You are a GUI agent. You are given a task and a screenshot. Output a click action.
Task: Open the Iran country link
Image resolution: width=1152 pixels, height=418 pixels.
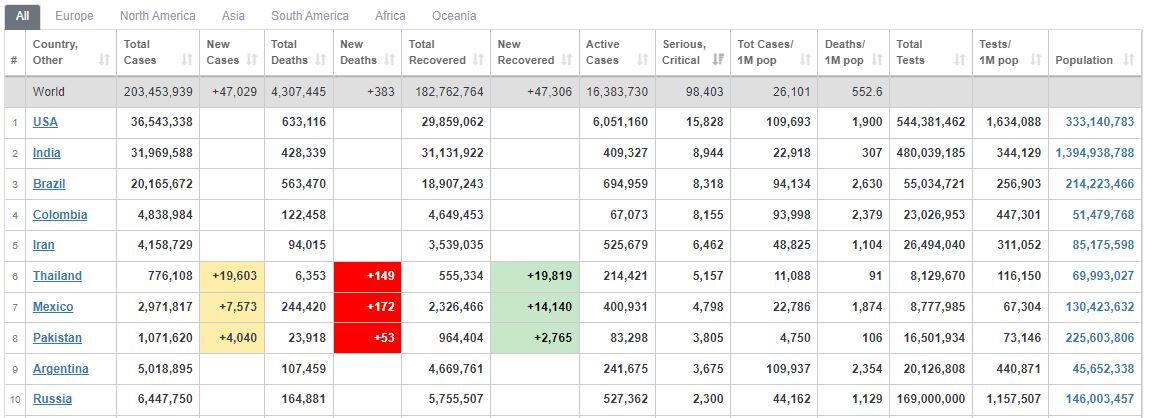(43, 245)
